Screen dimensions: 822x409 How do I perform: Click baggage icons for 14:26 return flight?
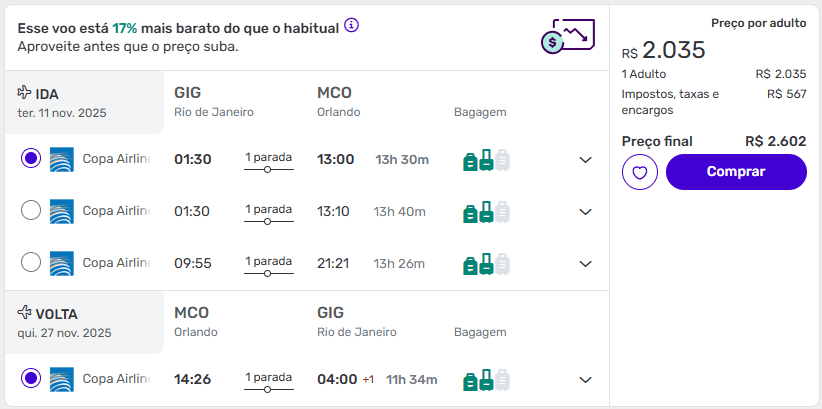coord(486,380)
